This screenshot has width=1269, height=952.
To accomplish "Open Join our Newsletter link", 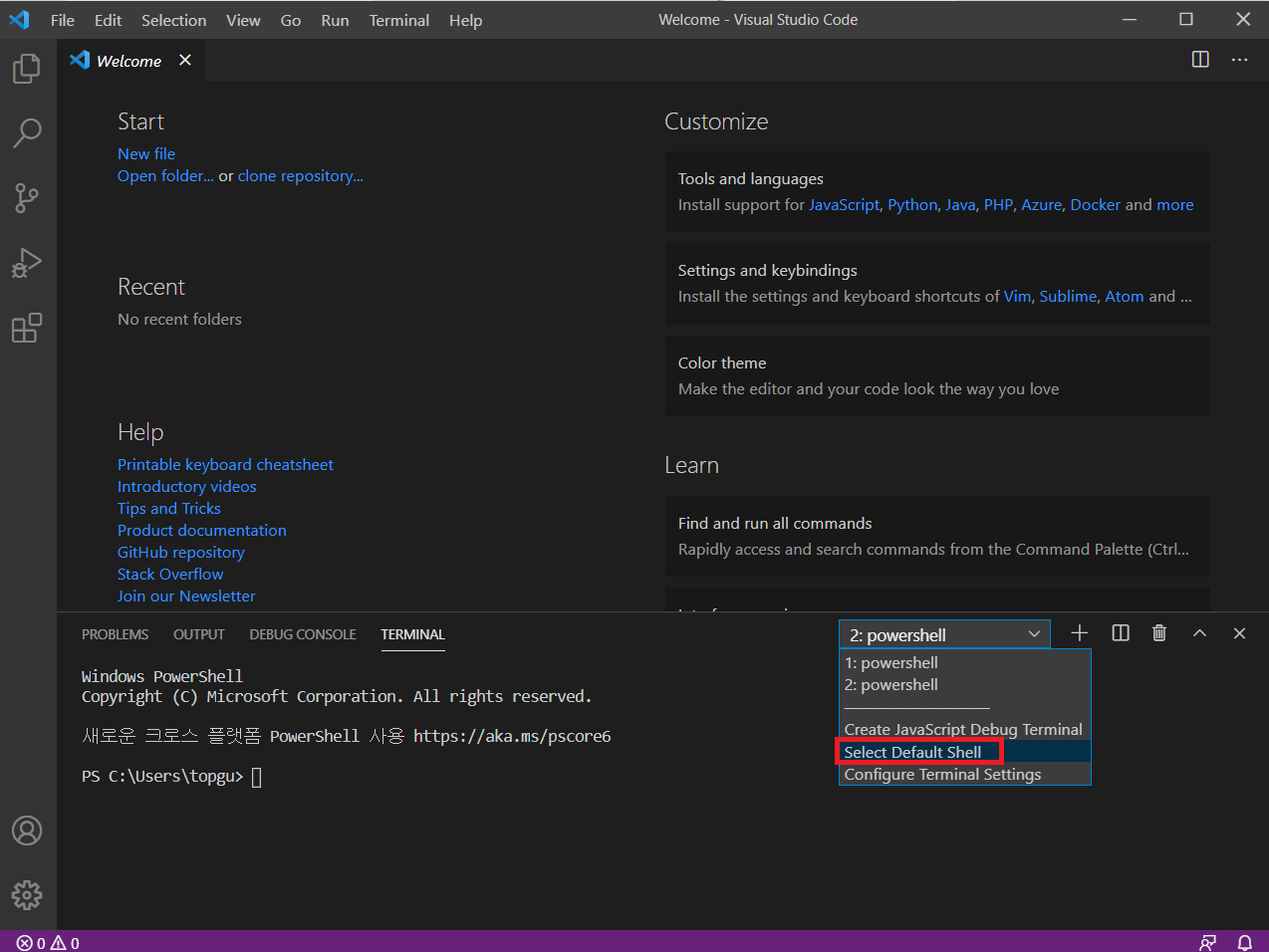I will click(x=186, y=595).
